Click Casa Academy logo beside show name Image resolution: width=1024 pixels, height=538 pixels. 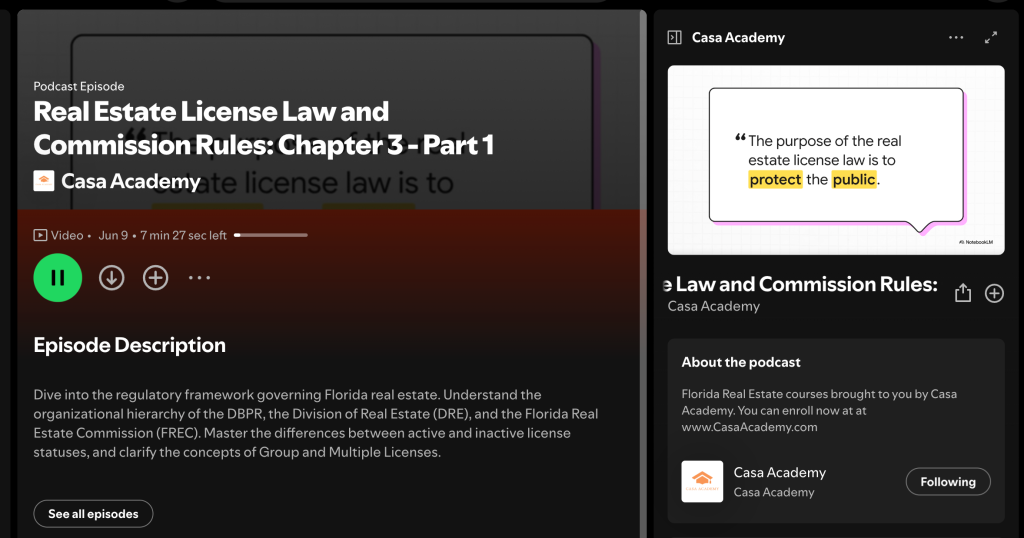(44, 181)
